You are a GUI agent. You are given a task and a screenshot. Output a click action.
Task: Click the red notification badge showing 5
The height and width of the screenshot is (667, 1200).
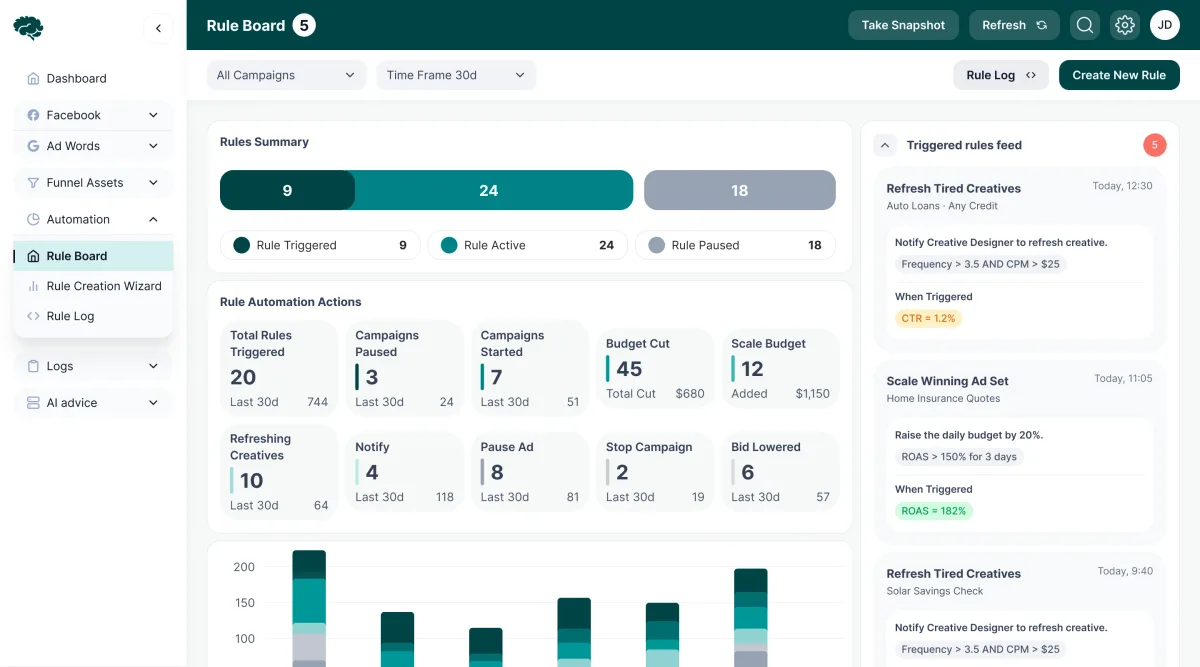pos(1154,145)
